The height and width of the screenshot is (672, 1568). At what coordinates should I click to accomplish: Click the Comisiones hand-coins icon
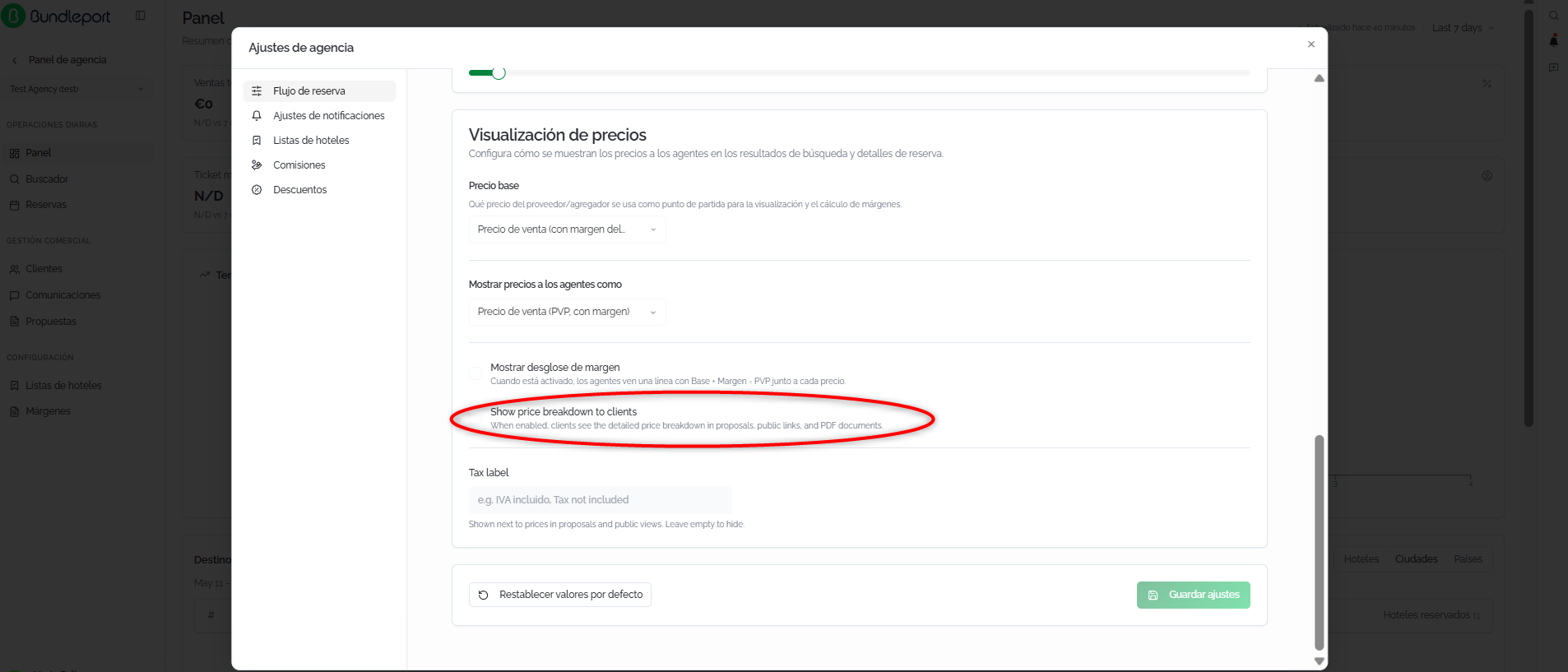(x=257, y=165)
